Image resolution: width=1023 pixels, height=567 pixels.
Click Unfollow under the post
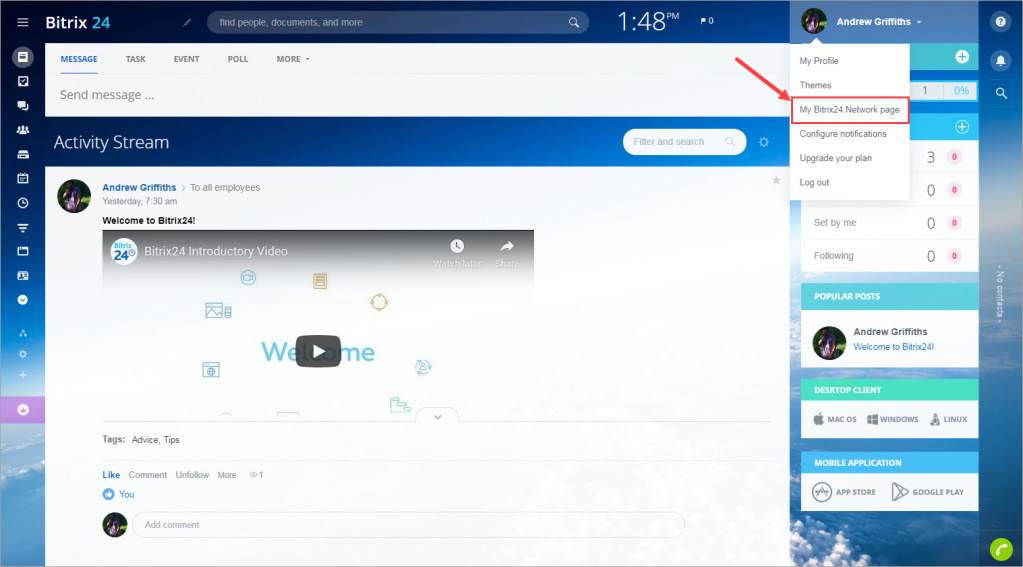tap(192, 475)
